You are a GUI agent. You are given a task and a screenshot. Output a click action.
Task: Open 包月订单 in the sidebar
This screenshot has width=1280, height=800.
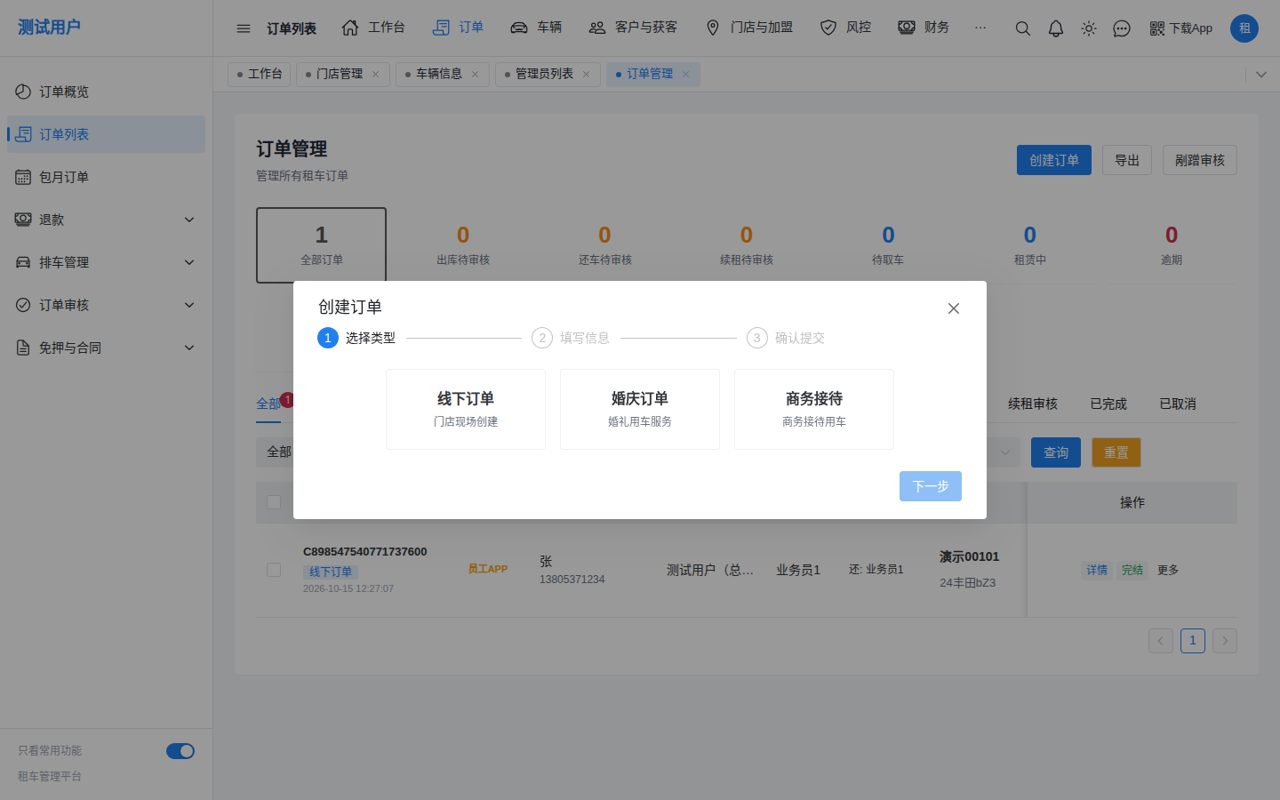coord(106,177)
